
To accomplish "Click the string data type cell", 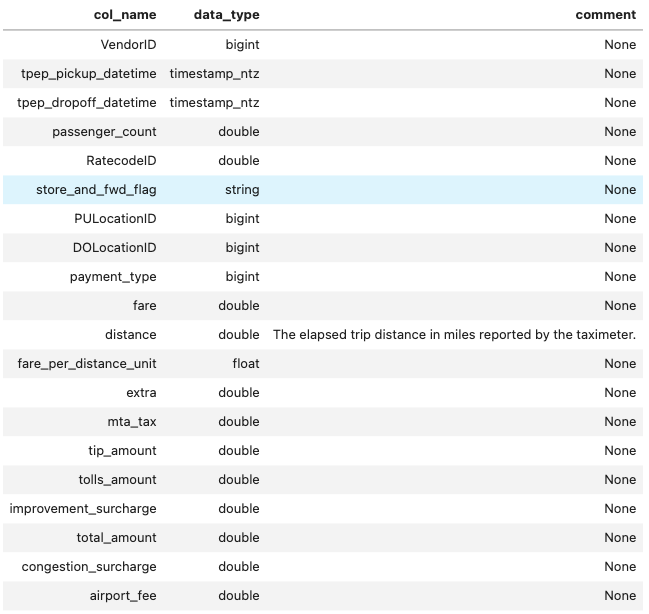I will [242, 190].
